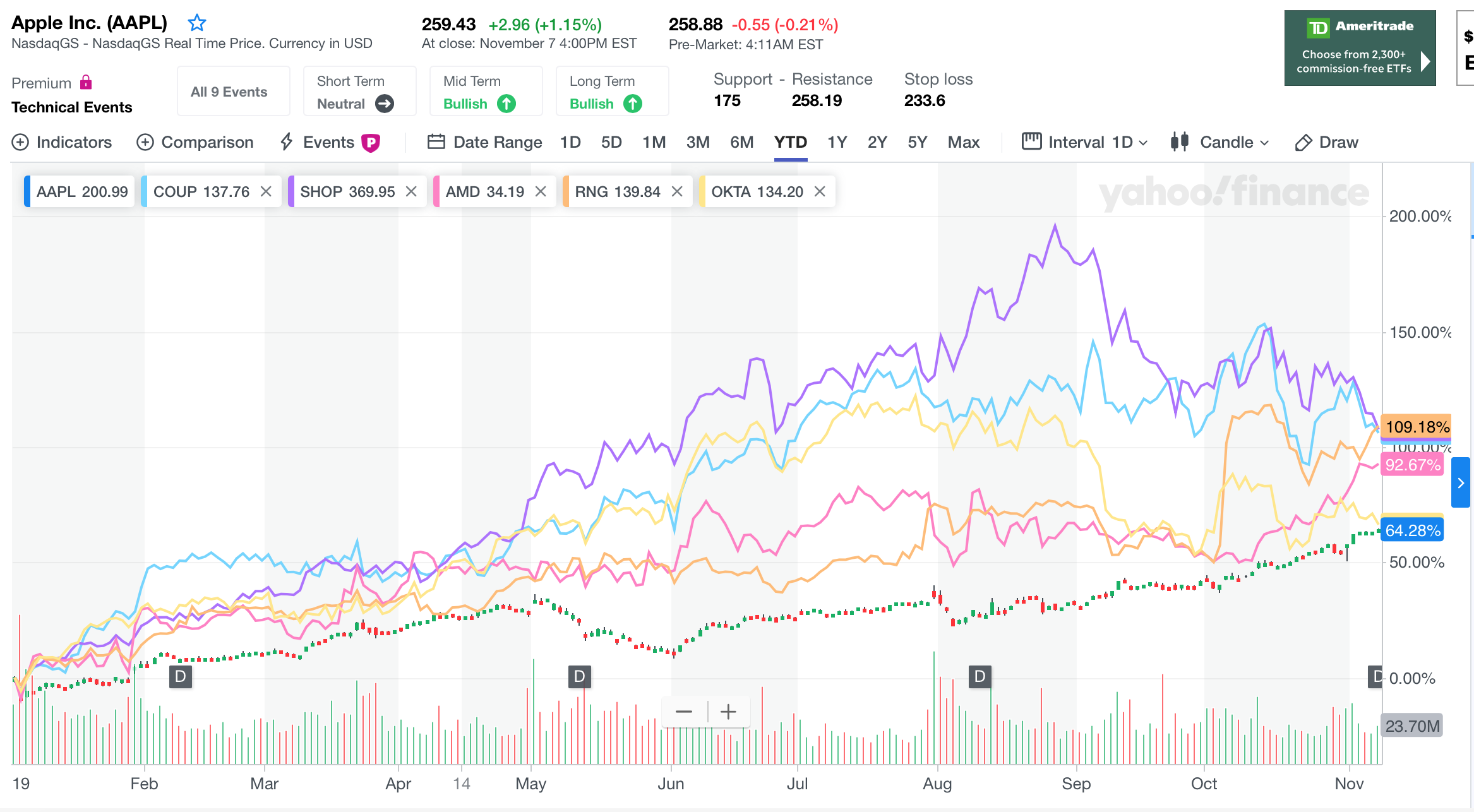Open the Indicators plus icon
The image size is (1474, 812).
[x=20, y=142]
